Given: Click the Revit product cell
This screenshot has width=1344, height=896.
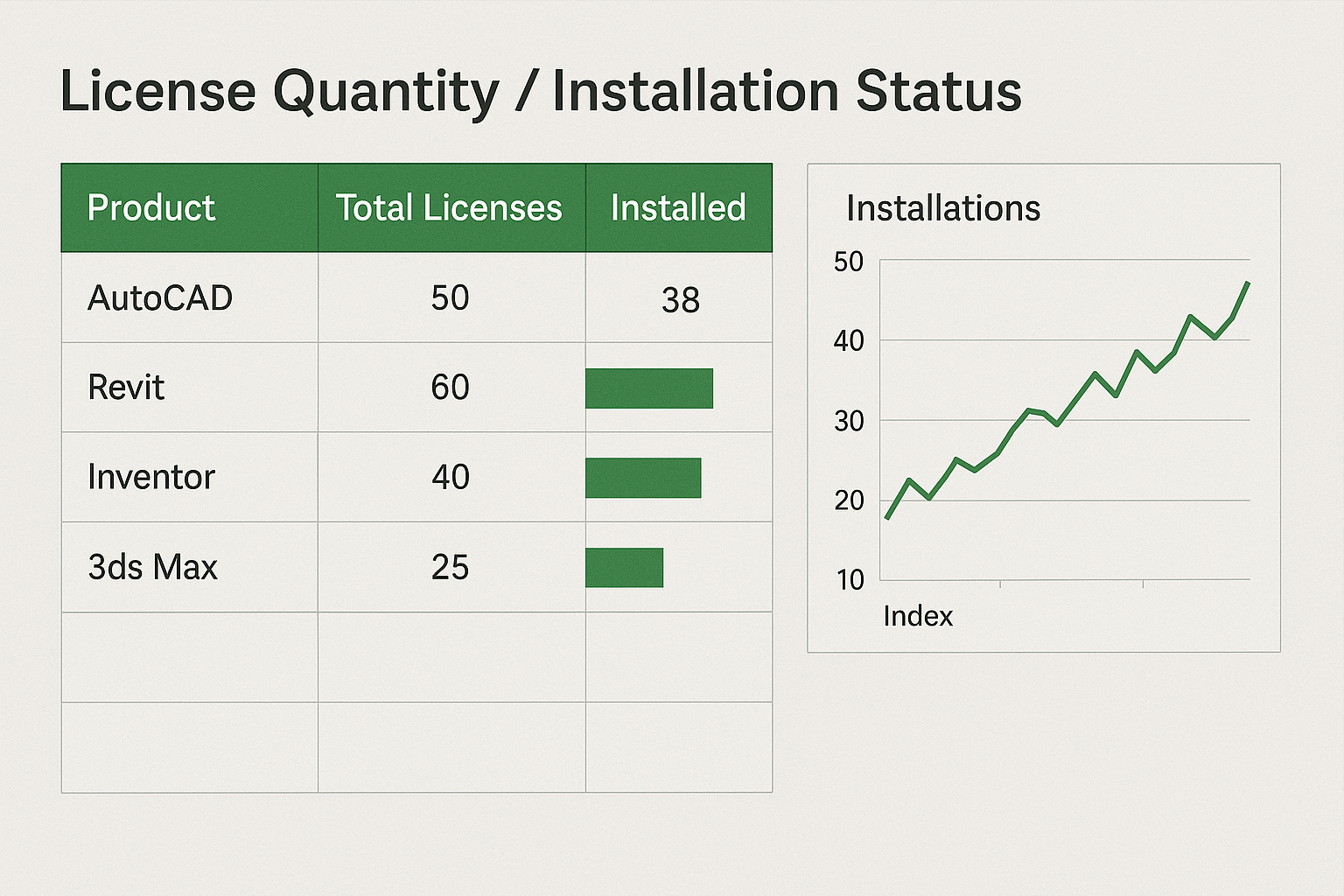Looking at the screenshot, I should (190, 387).
